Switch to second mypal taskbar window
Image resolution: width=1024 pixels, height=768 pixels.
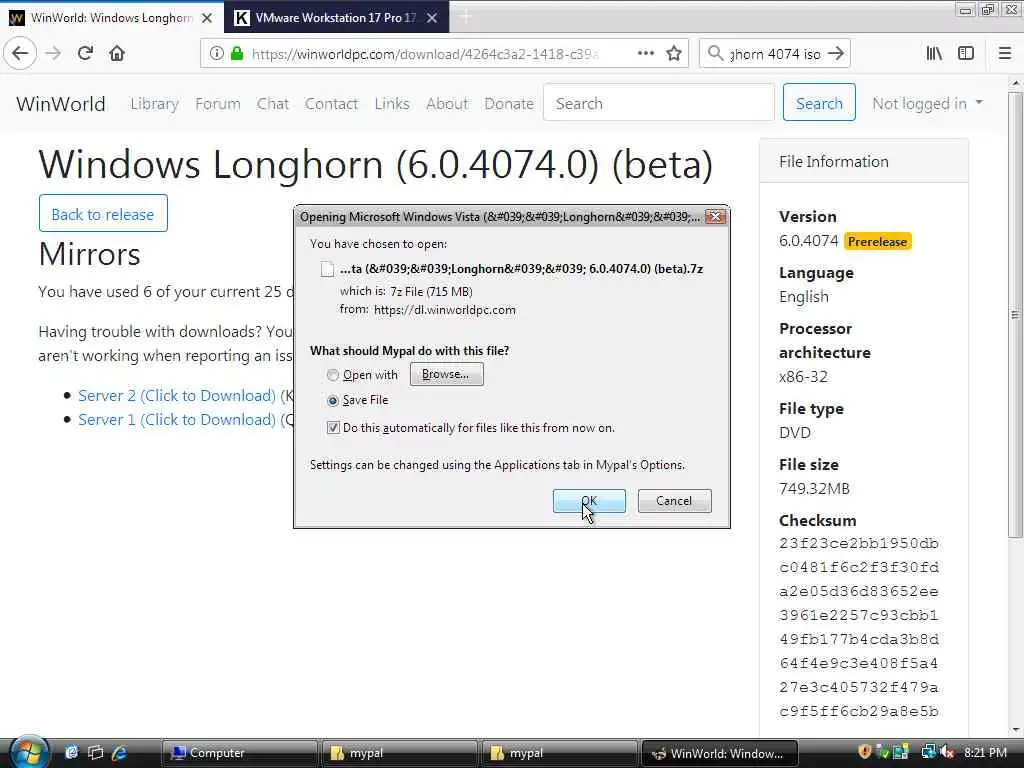559,753
